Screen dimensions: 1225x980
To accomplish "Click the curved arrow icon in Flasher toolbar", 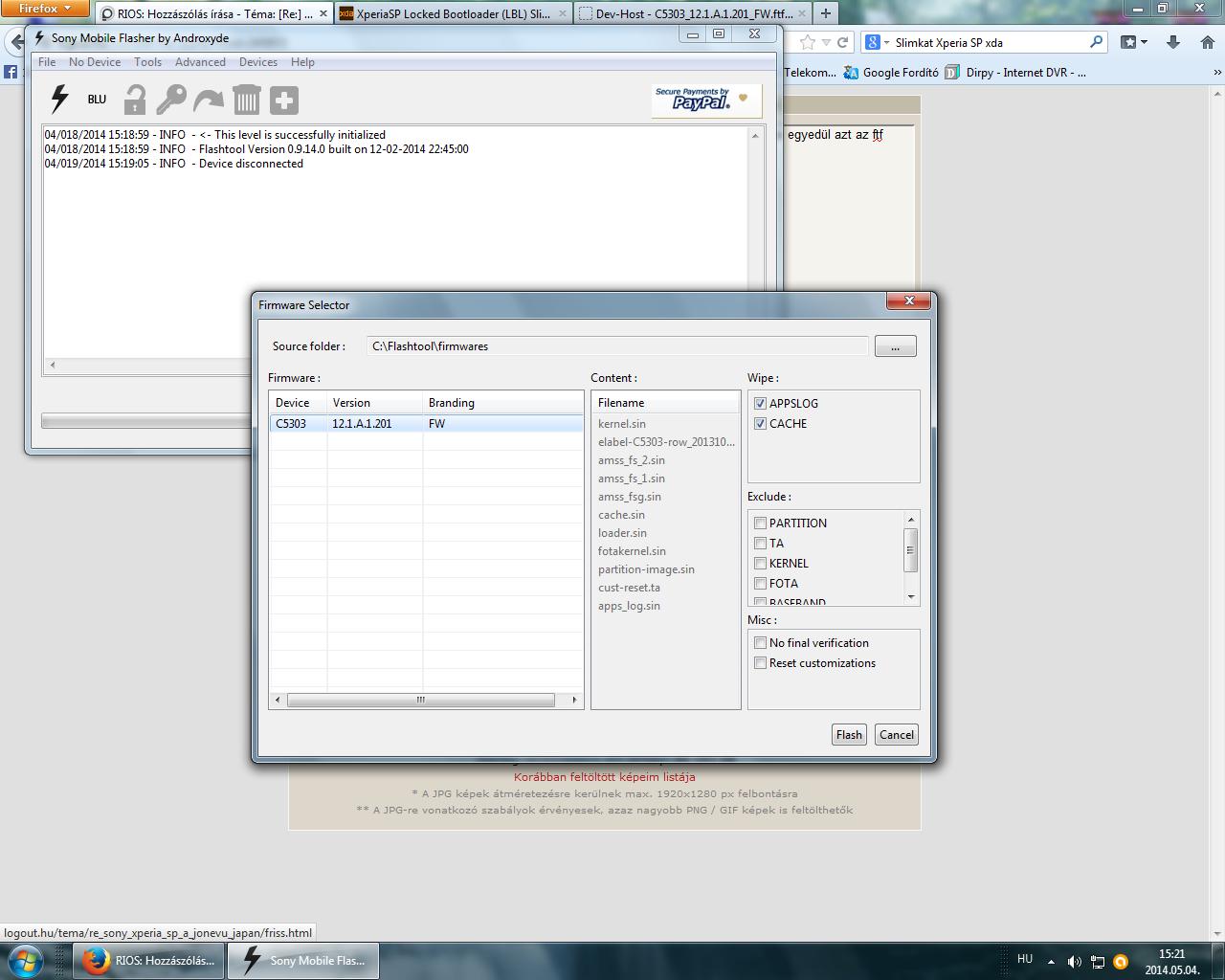I will 208,100.
